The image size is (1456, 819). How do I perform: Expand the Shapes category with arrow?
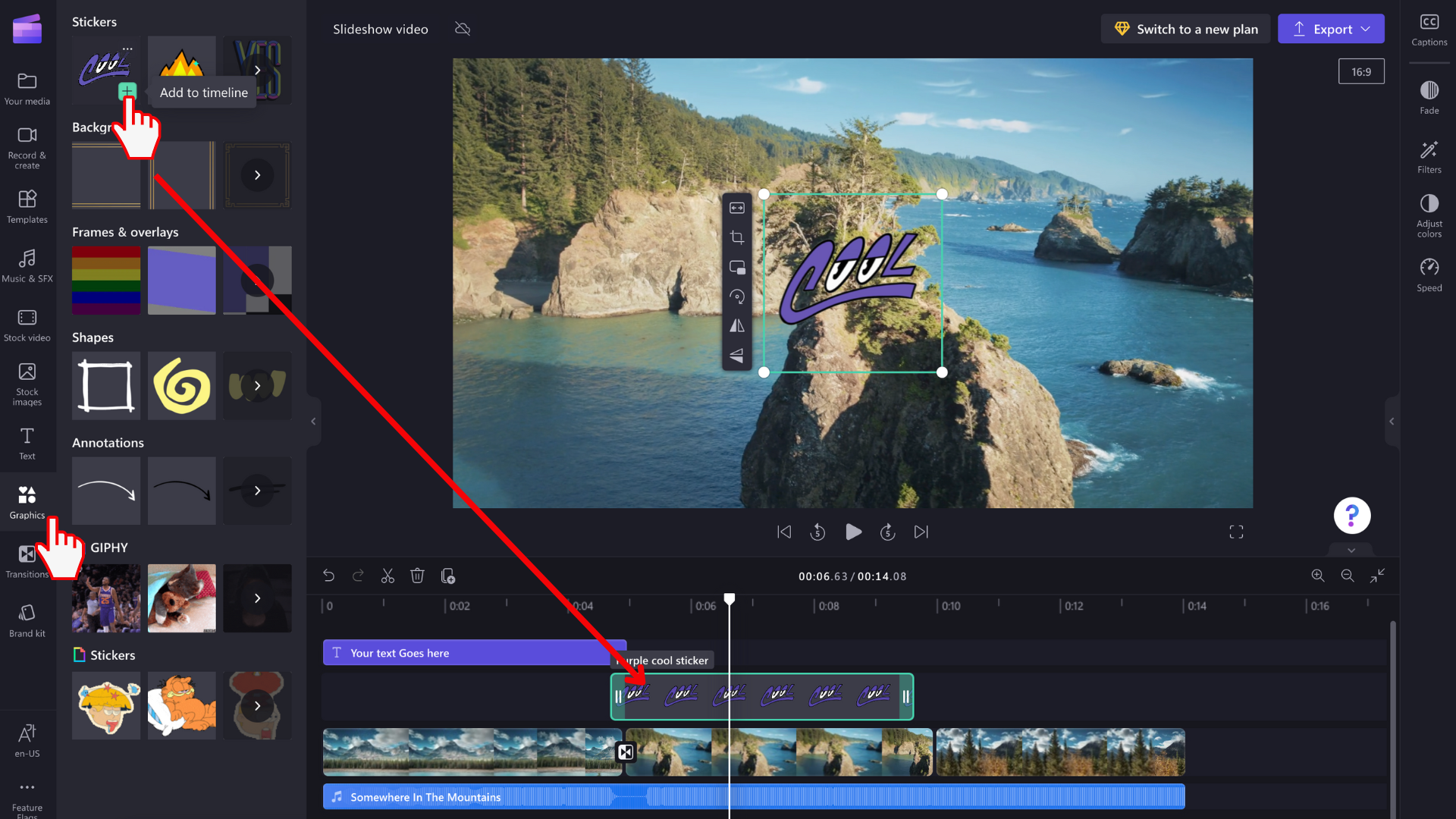point(258,385)
